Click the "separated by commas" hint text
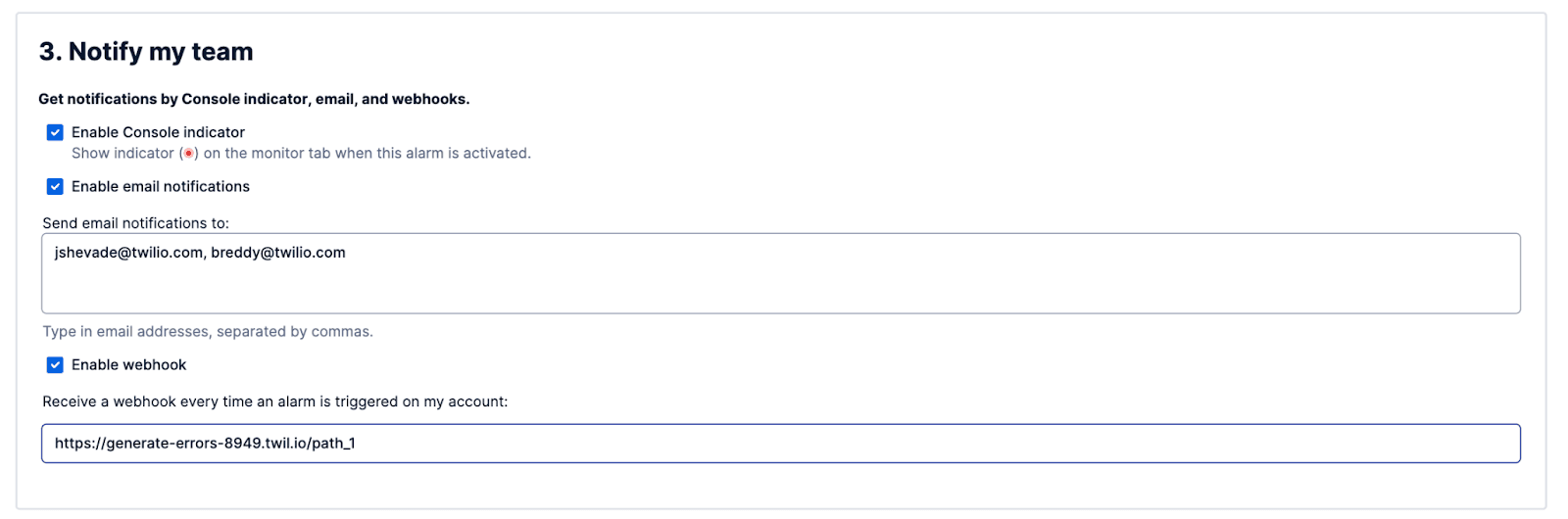The height and width of the screenshot is (519, 1568). [x=294, y=331]
